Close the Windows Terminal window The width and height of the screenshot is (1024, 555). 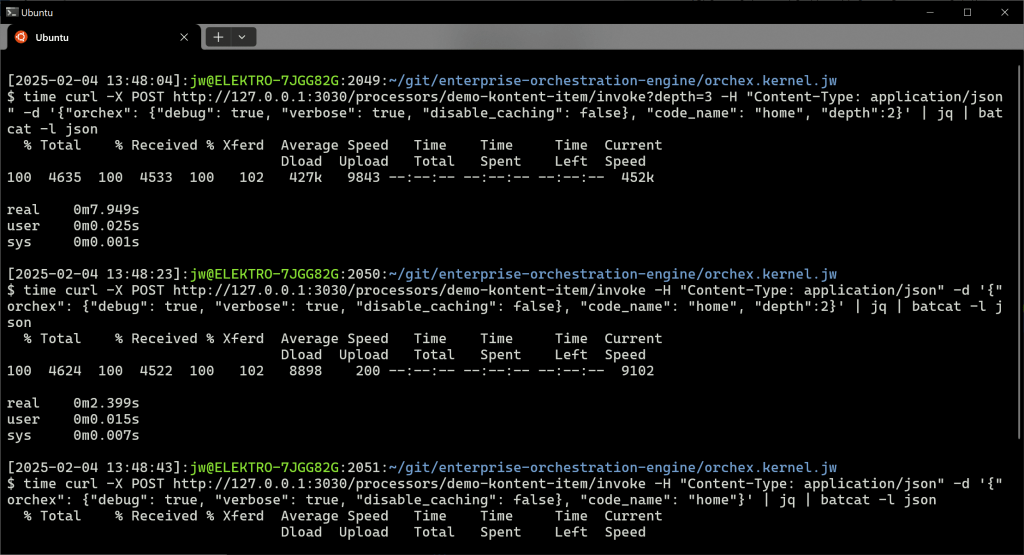[x=1004, y=11]
